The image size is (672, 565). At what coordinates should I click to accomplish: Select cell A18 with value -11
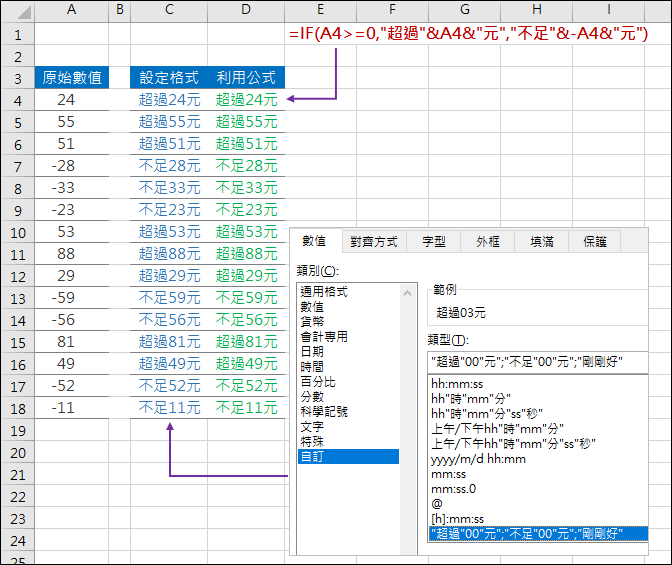coord(72,408)
